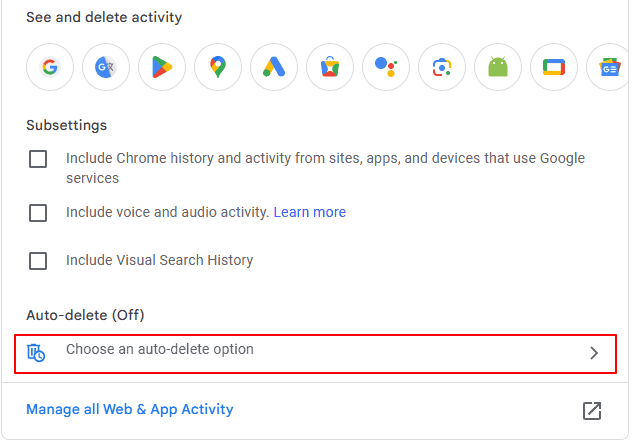Viewport: 635px width, 443px height.
Task: Open Manage all Web & App Activity link
Action: point(130,409)
